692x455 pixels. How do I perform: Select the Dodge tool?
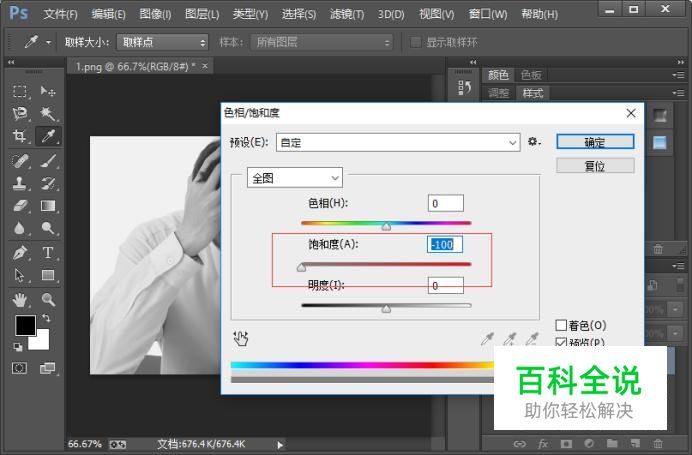click(48, 228)
